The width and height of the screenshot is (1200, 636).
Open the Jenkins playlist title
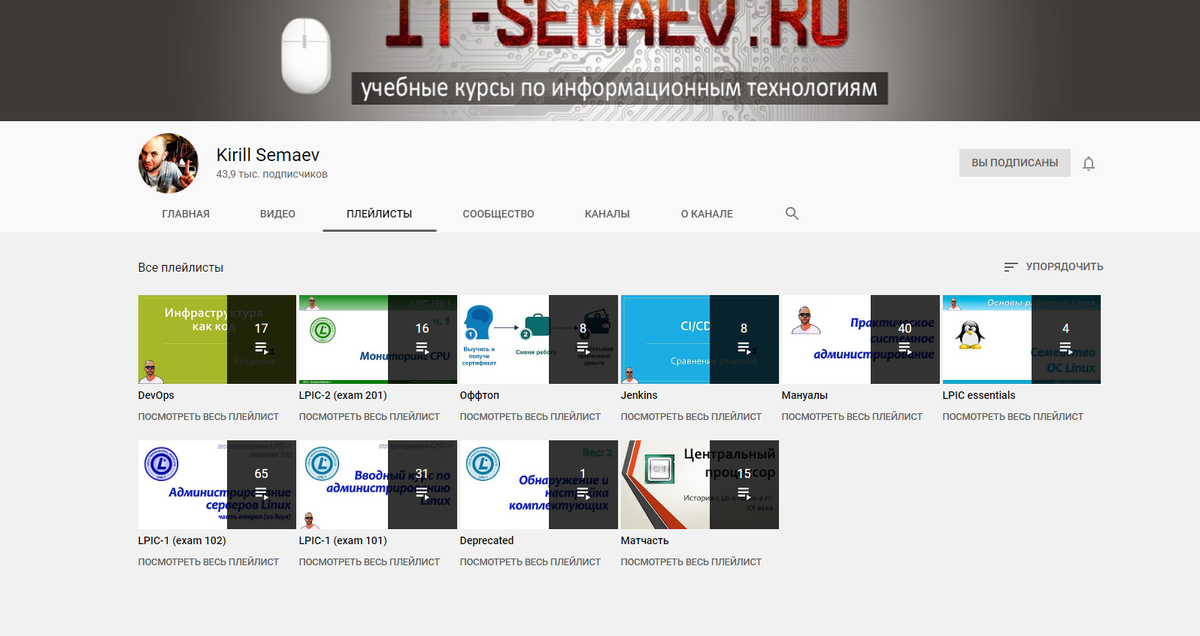pyautogui.click(x=639, y=395)
